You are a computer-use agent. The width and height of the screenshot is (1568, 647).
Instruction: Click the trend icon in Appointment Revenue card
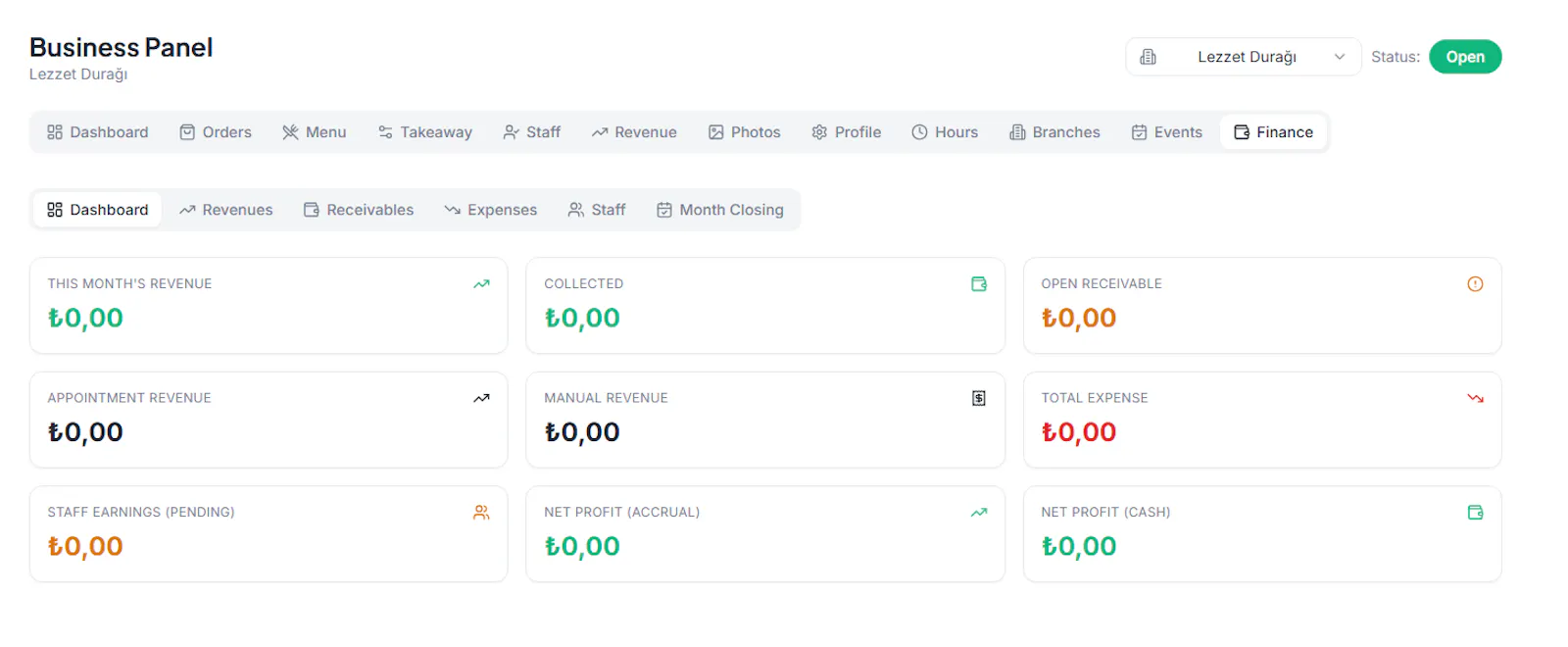pyautogui.click(x=481, y=398)
